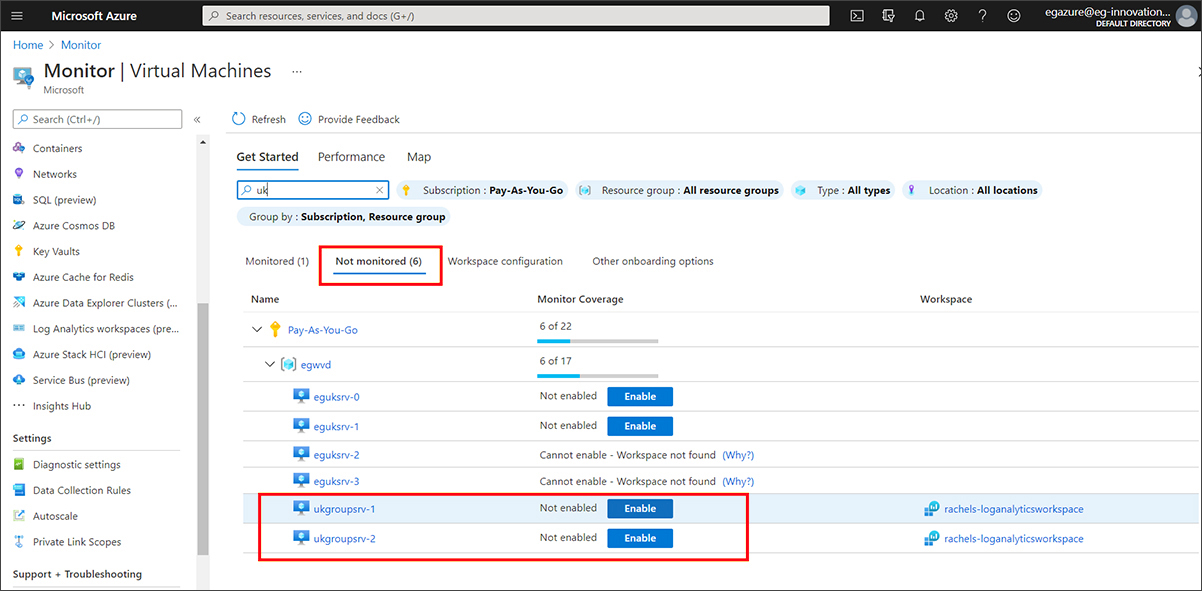Open the Location : All locations filter
The image size is (1202, 591).
pyautogui.click(x=972, y=190)
